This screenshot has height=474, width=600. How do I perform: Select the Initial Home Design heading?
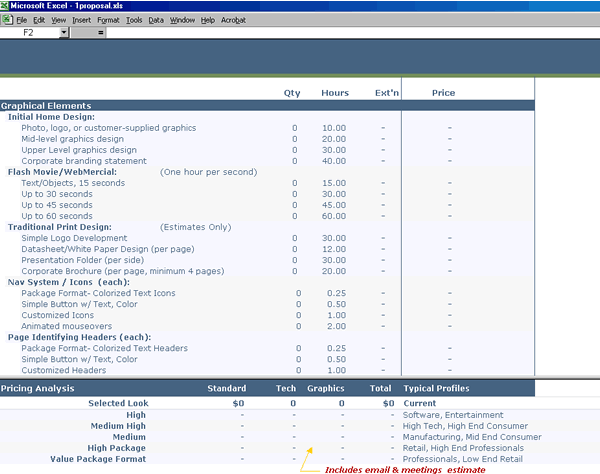[51, 117]
